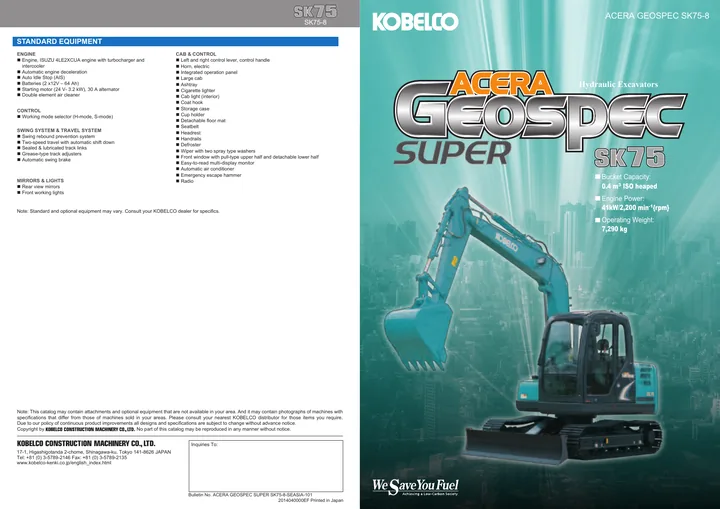Click 'ACERA GEOSPEC SK75-8' cover header text
This screenshot has width=720, height=509.
coord(657,16)
